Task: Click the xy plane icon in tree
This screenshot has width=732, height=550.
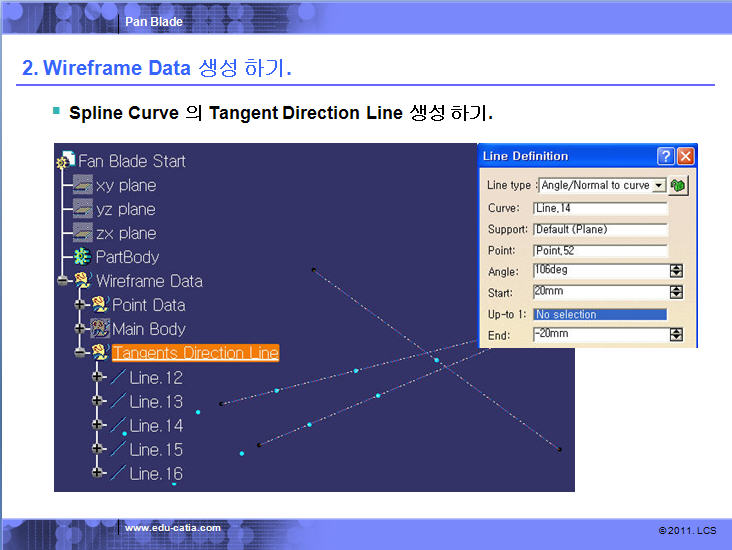Action: 83,185
